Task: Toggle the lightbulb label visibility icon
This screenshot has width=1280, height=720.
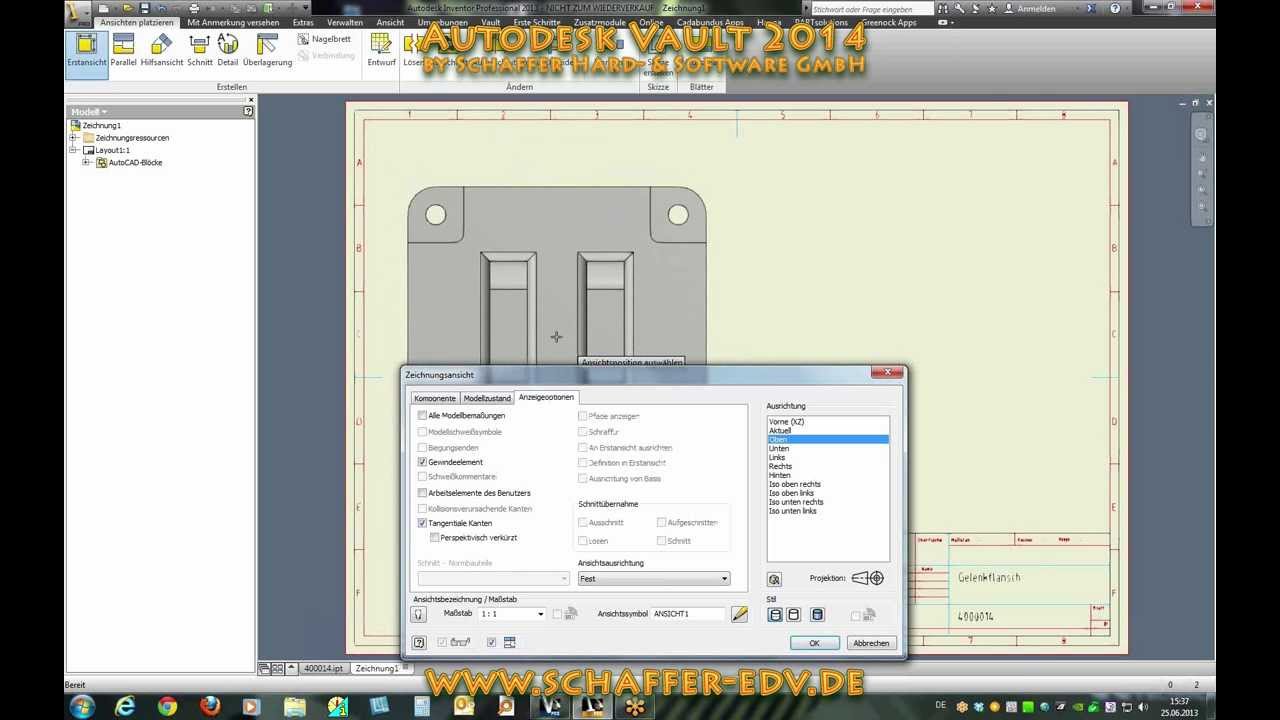Action: pos(419,614)
